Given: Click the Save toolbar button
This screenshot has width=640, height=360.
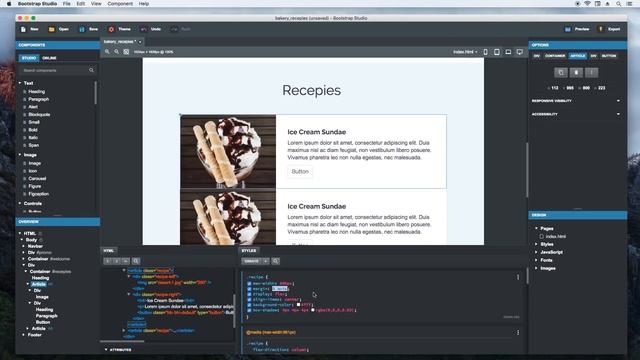Looking at the screenshot, I should click(x=89, y=29).
